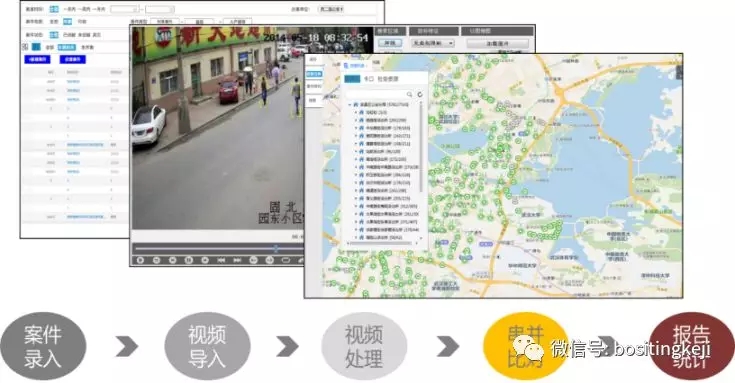Click the previous track icon in video controls

coord(221,260)
